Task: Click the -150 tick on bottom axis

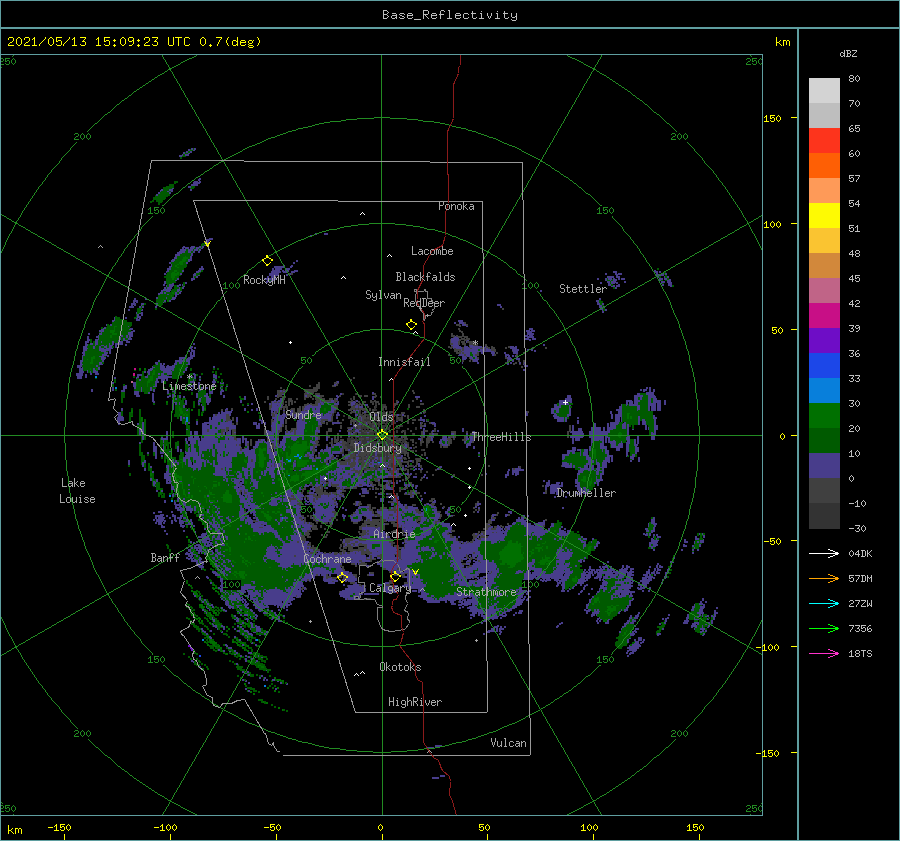Action: click(60, 827)
